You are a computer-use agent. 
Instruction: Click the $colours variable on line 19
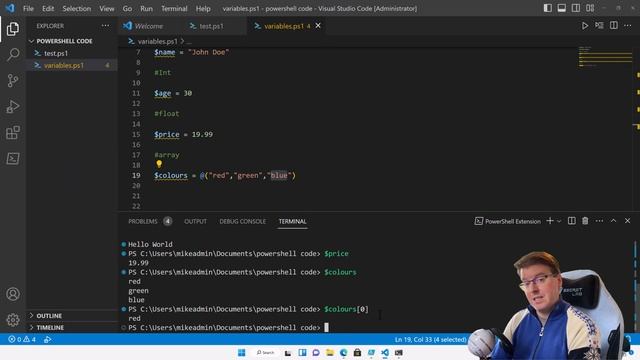point(171,176)
